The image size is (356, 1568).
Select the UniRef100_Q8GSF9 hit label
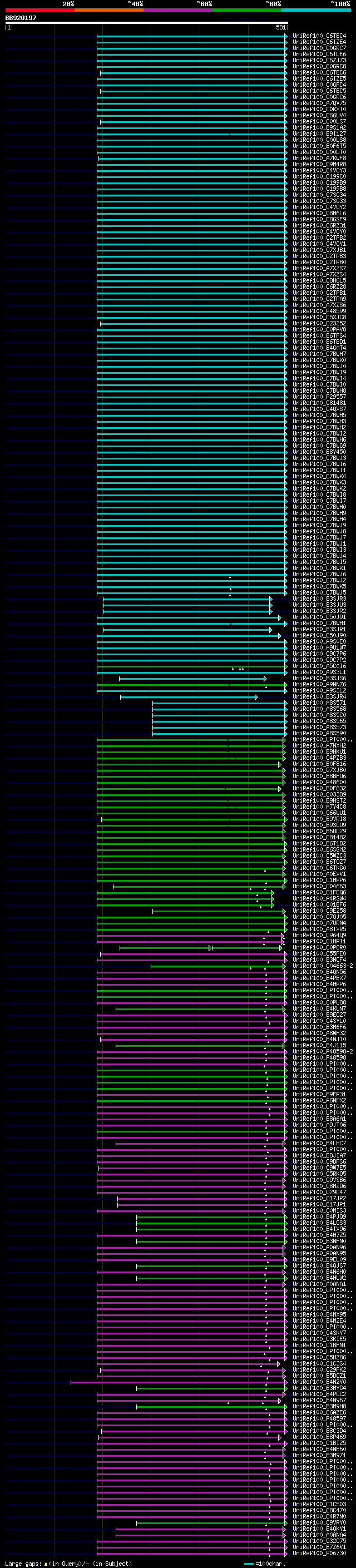[319, 220]
